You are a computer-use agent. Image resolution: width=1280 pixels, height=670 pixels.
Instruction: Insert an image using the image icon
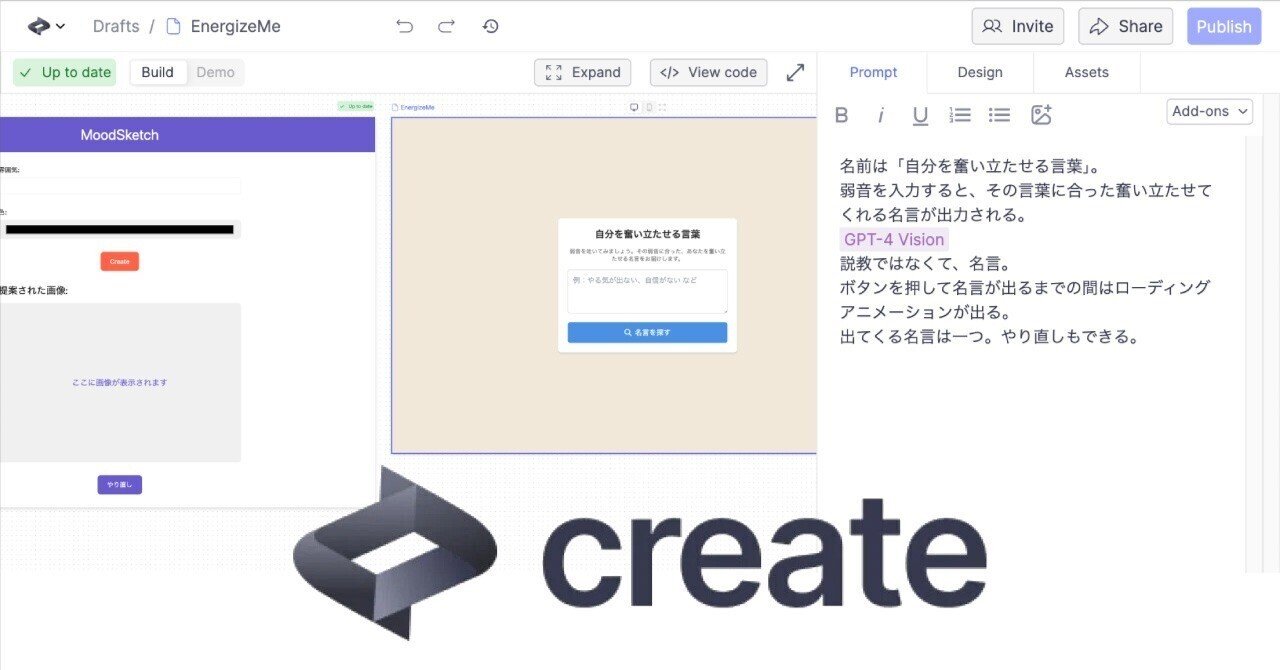click(x=1041, y=114)
